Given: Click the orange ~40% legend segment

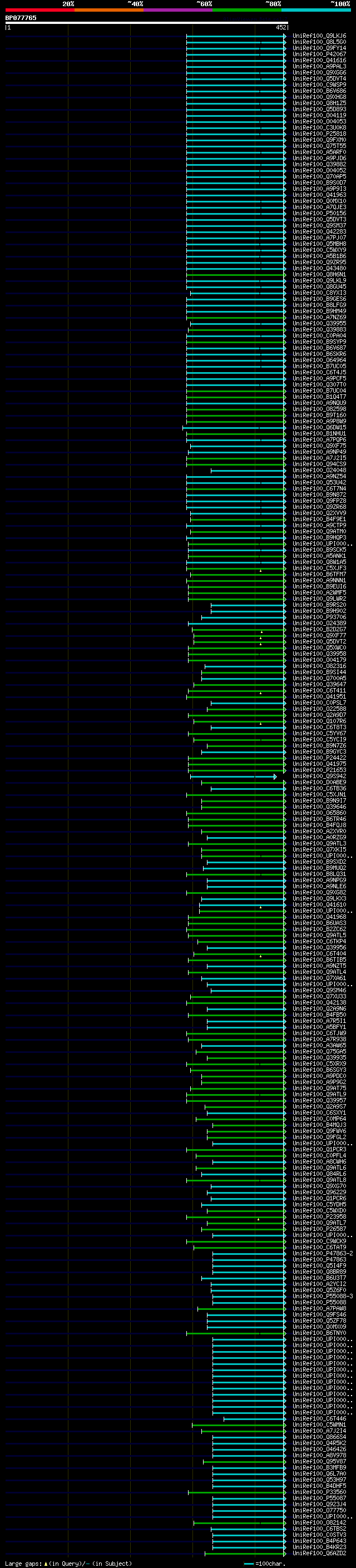Looking at the screenshot, I should click(109, 10).
